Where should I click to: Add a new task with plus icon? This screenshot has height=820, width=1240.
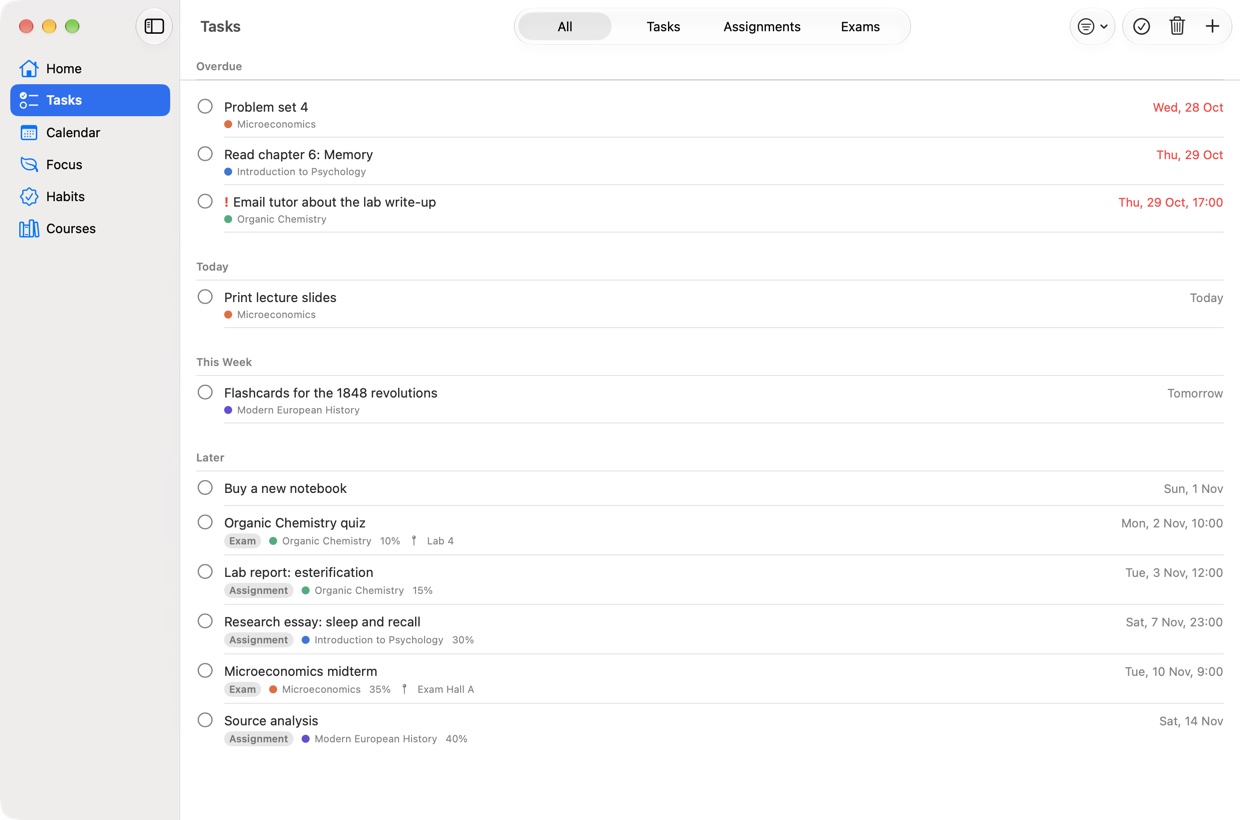1212,27
